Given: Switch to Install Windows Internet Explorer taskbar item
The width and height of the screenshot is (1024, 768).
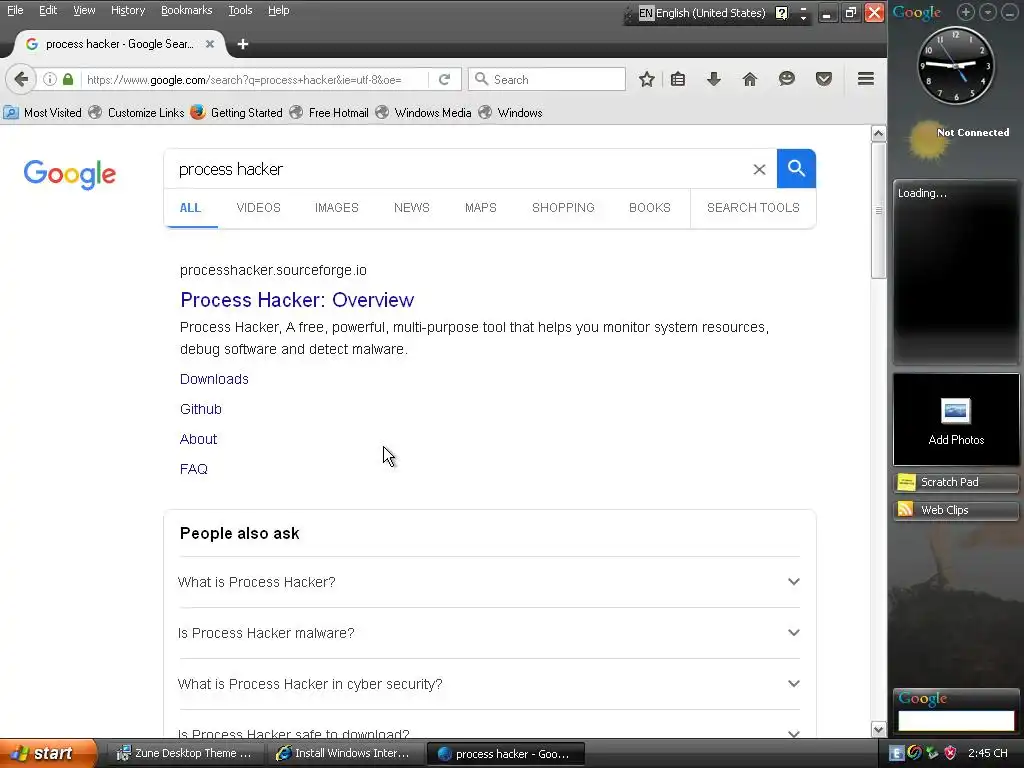Looking at the screenshot, I should [x=344, y=754].
